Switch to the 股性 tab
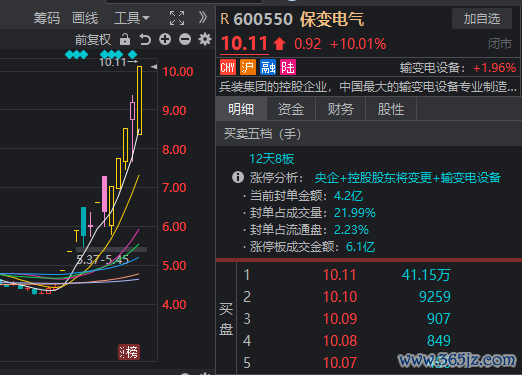Image resolution: width=522 pixels, height=375 pixels. pos(391,109)
